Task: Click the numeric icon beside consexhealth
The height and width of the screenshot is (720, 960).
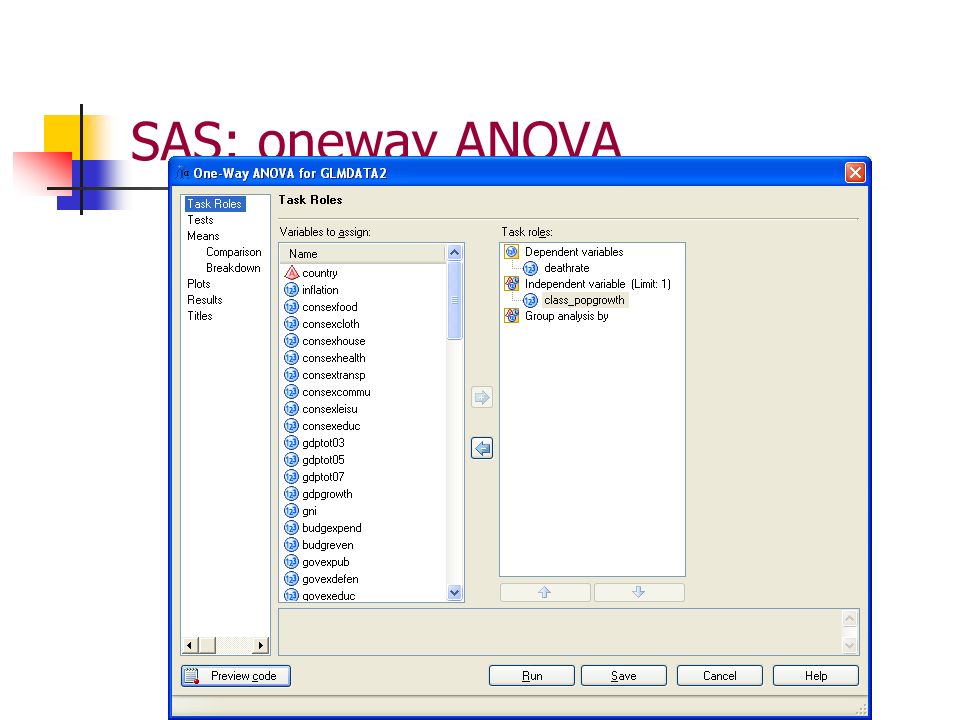Action: click(x=291, y=358)
